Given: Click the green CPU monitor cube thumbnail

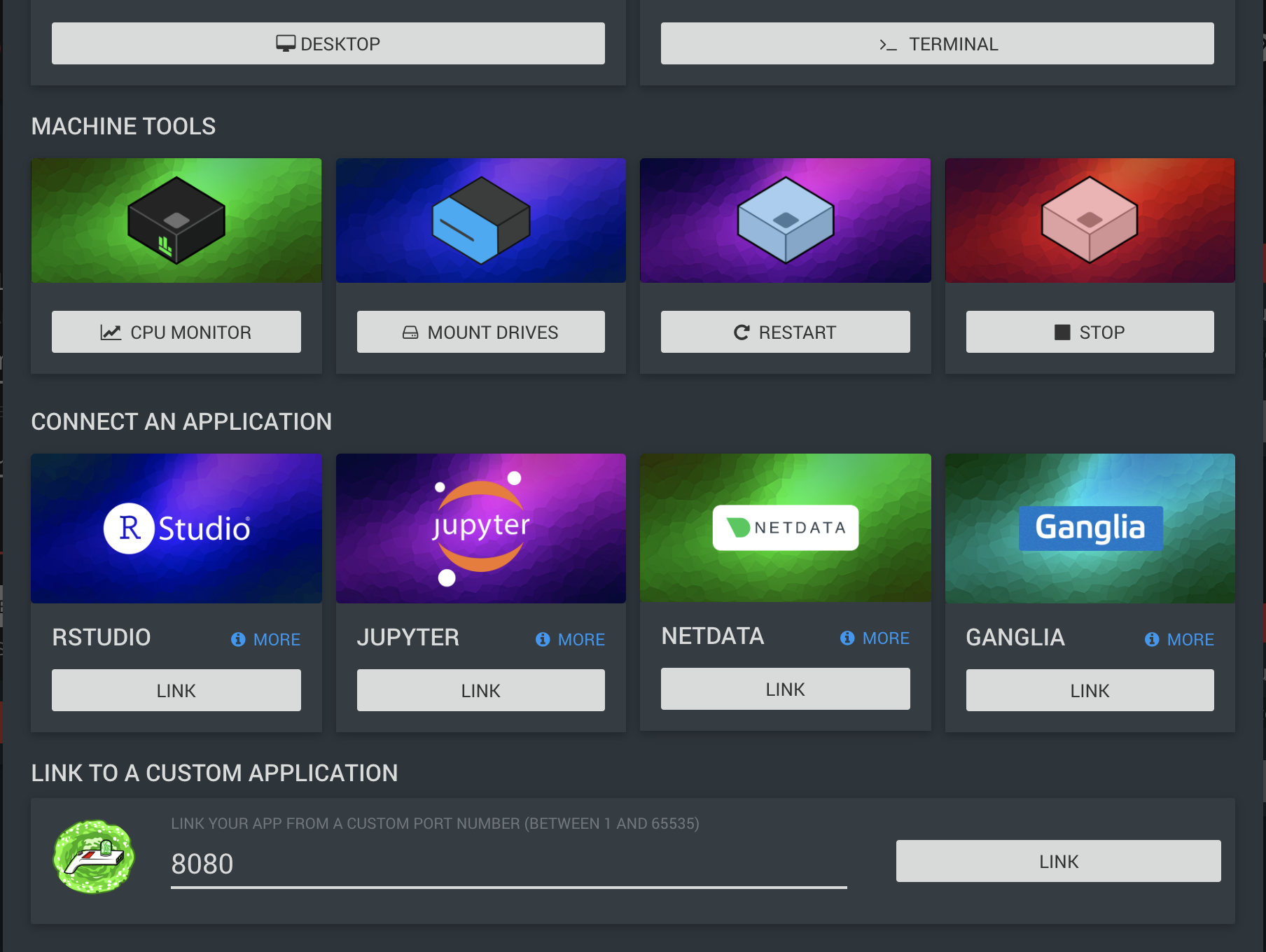Looking at the screenshot, I should tap(176, 220).
